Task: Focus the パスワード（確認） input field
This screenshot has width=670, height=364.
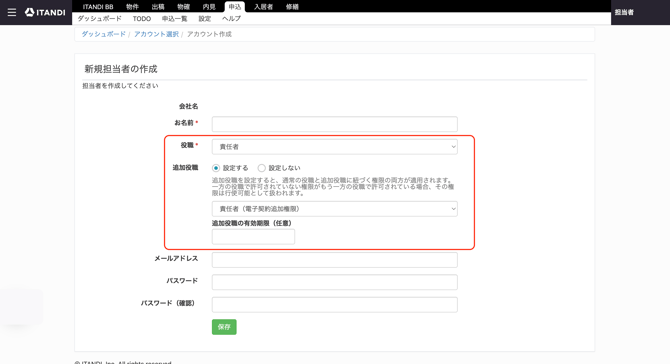Action: click(x=335, y=305)
